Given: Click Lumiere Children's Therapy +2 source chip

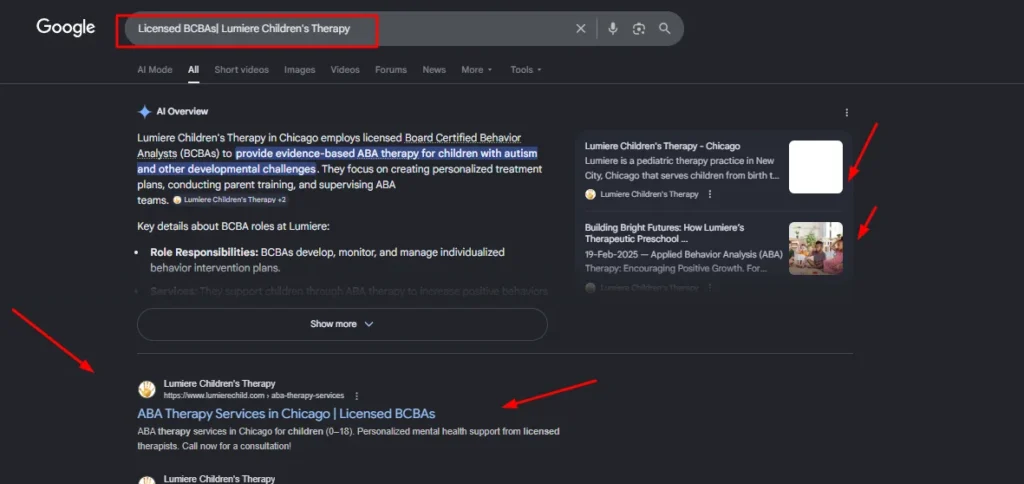Looking at the screenshot, I should (x=229, y=200).
